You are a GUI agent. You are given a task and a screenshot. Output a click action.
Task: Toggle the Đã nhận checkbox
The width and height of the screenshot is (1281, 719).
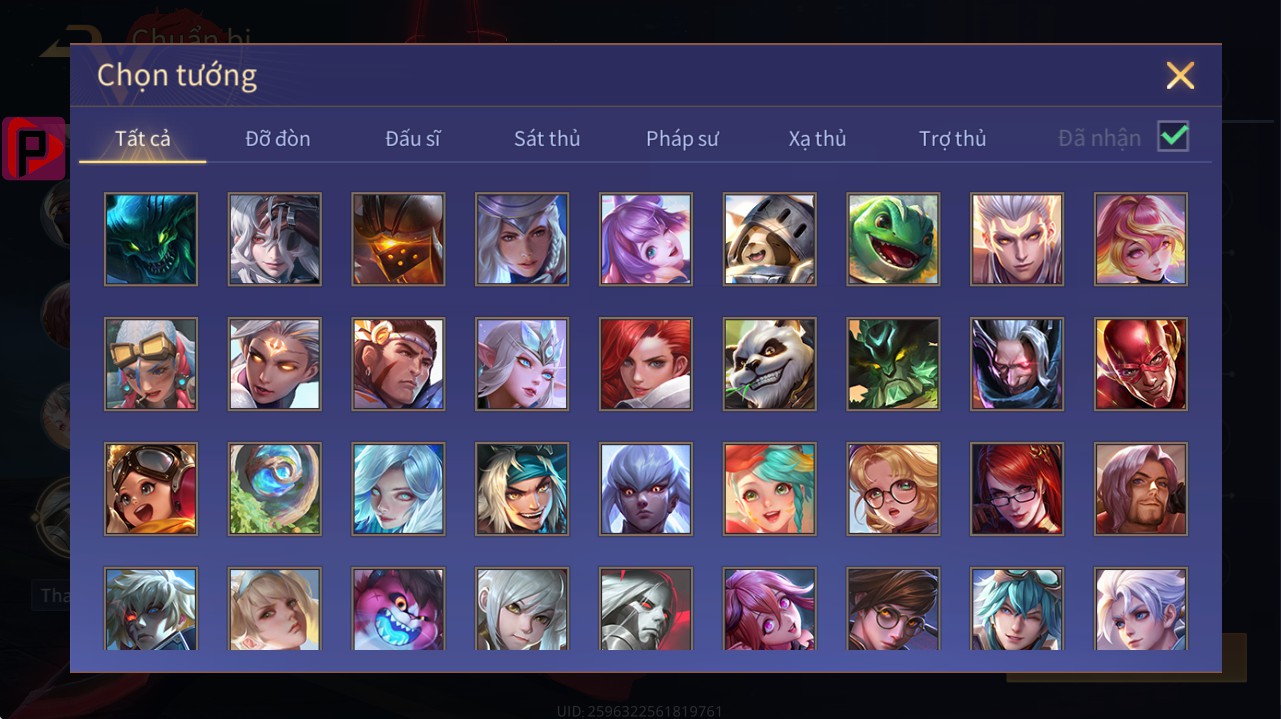[x=1173, y=136]
